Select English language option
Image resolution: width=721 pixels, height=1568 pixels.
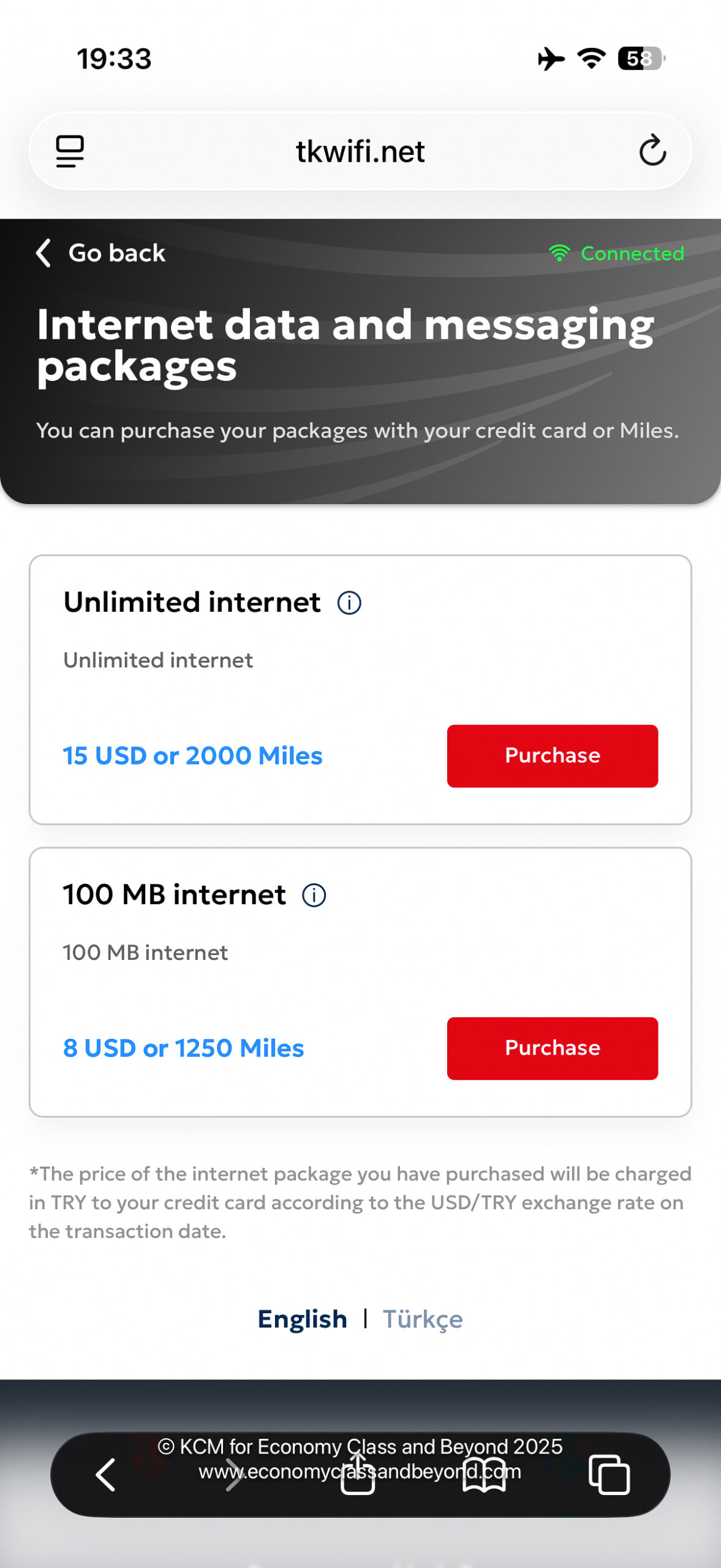(x=302, y=1319)
